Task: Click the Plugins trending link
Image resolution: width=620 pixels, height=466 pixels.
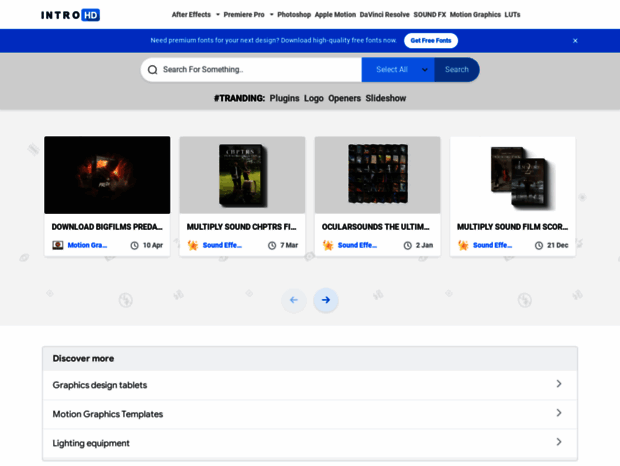Action: (284, 98)
